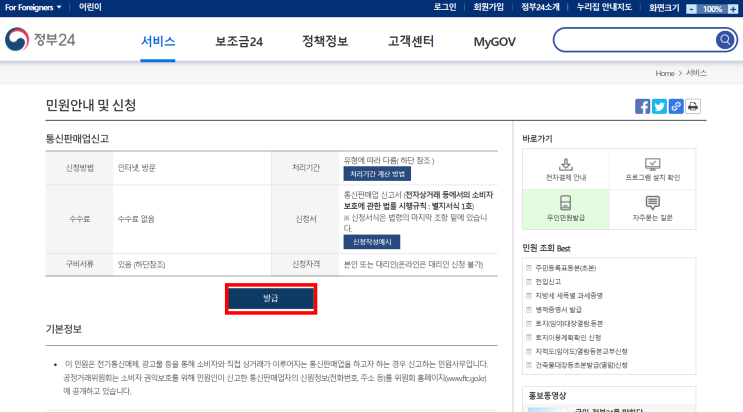Click the 어린이 link
The image size is (743, 412).
90,8
